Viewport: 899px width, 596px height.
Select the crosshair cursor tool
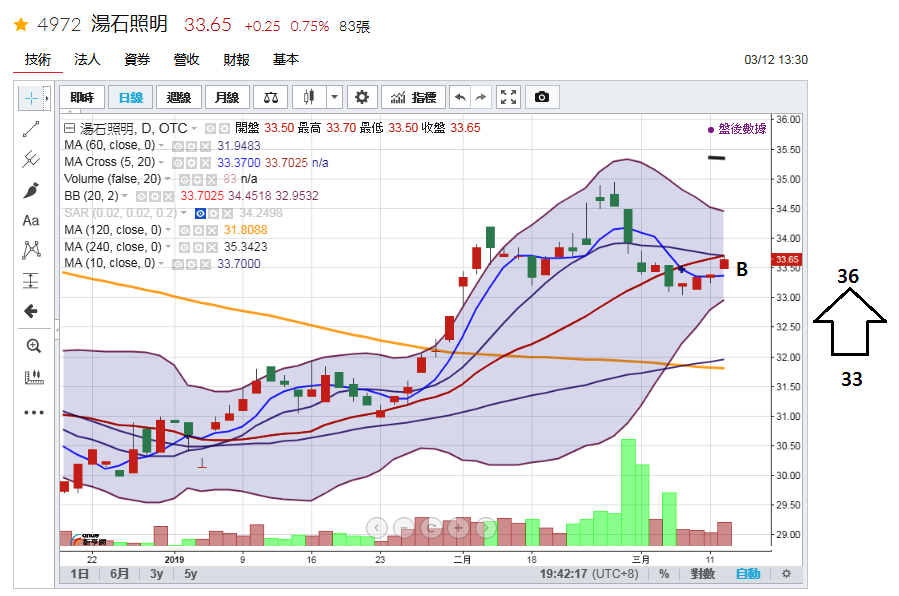click(31, 99)
